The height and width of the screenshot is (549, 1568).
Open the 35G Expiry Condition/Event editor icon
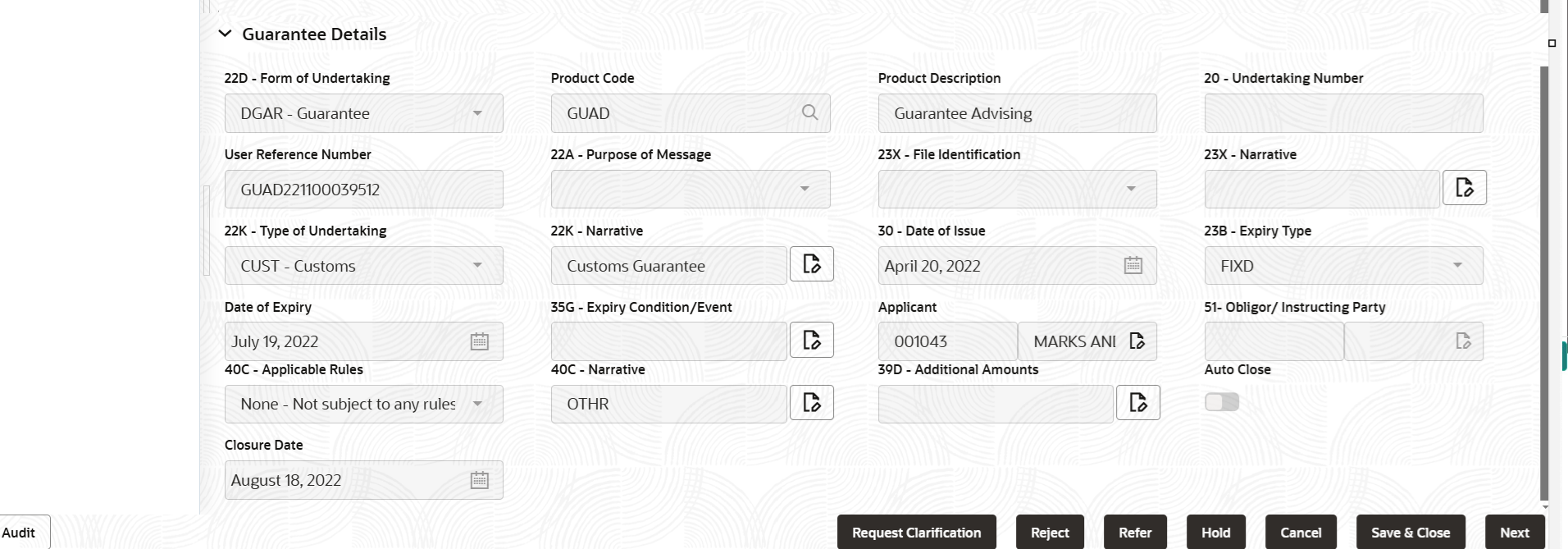811,341
